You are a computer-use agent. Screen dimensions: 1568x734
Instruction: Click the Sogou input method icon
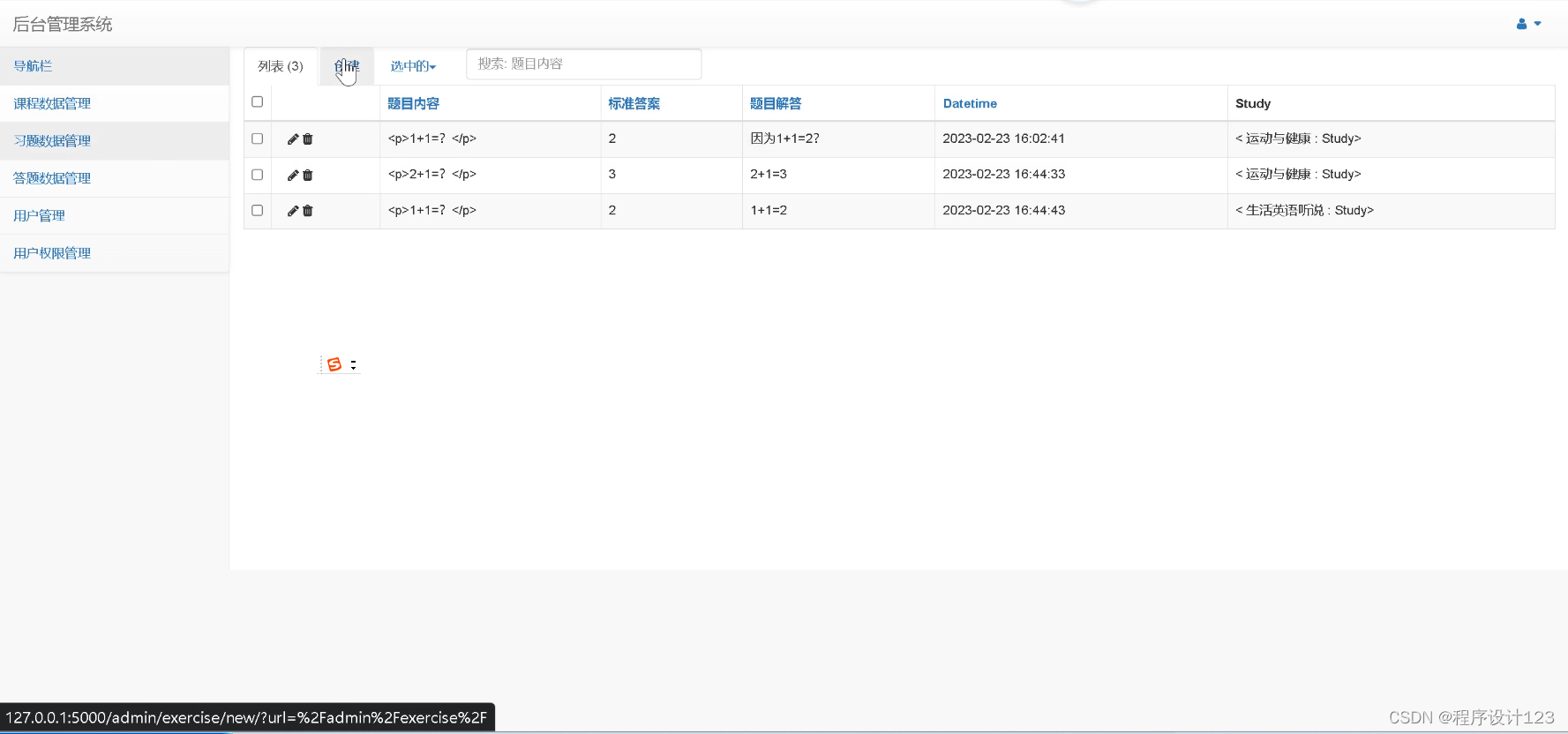coord(334,364)
